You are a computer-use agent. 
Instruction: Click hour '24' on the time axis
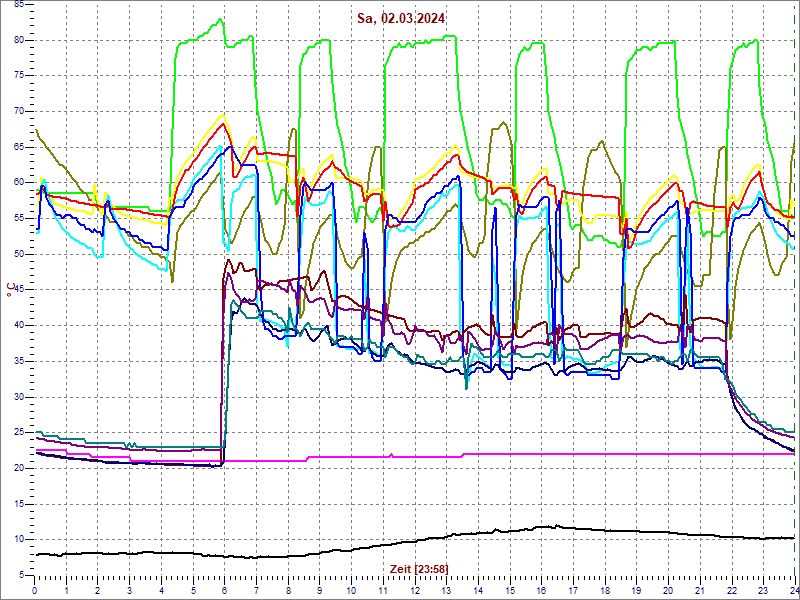pos(794,590)
